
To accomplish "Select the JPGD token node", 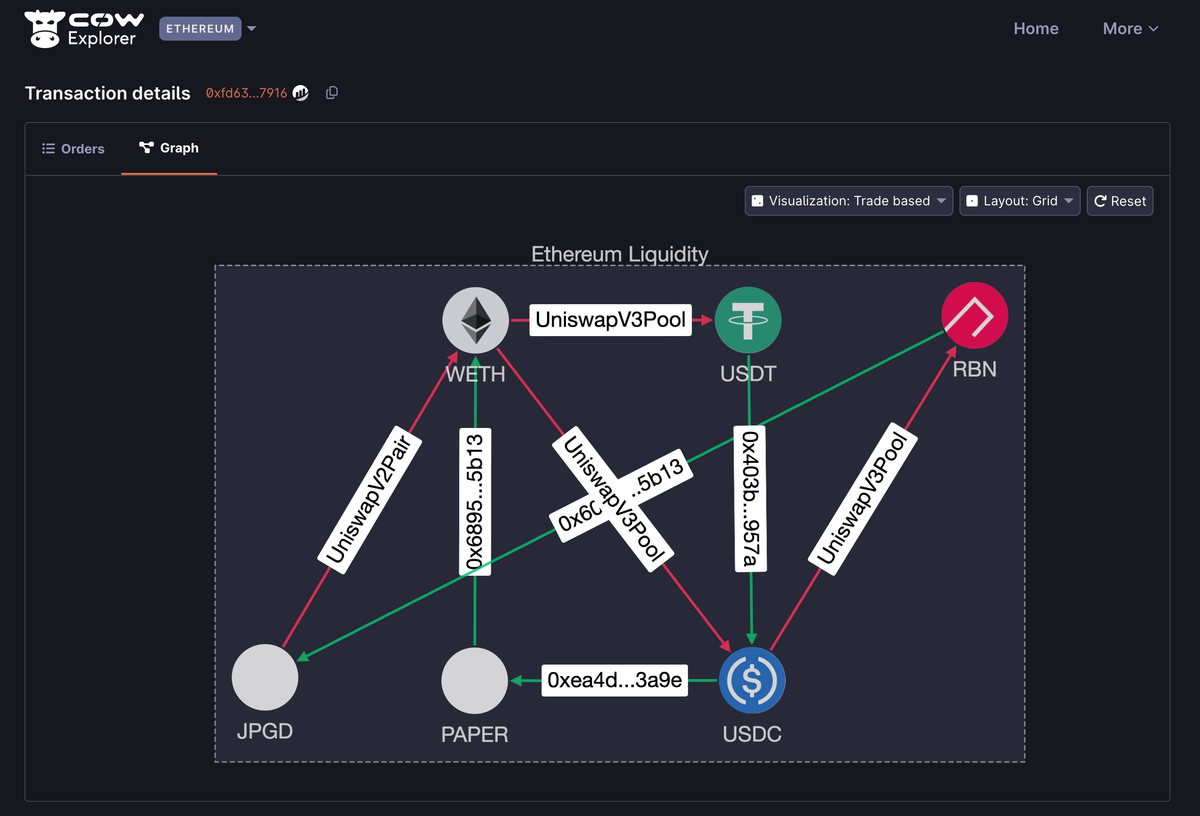I will 265,677.
